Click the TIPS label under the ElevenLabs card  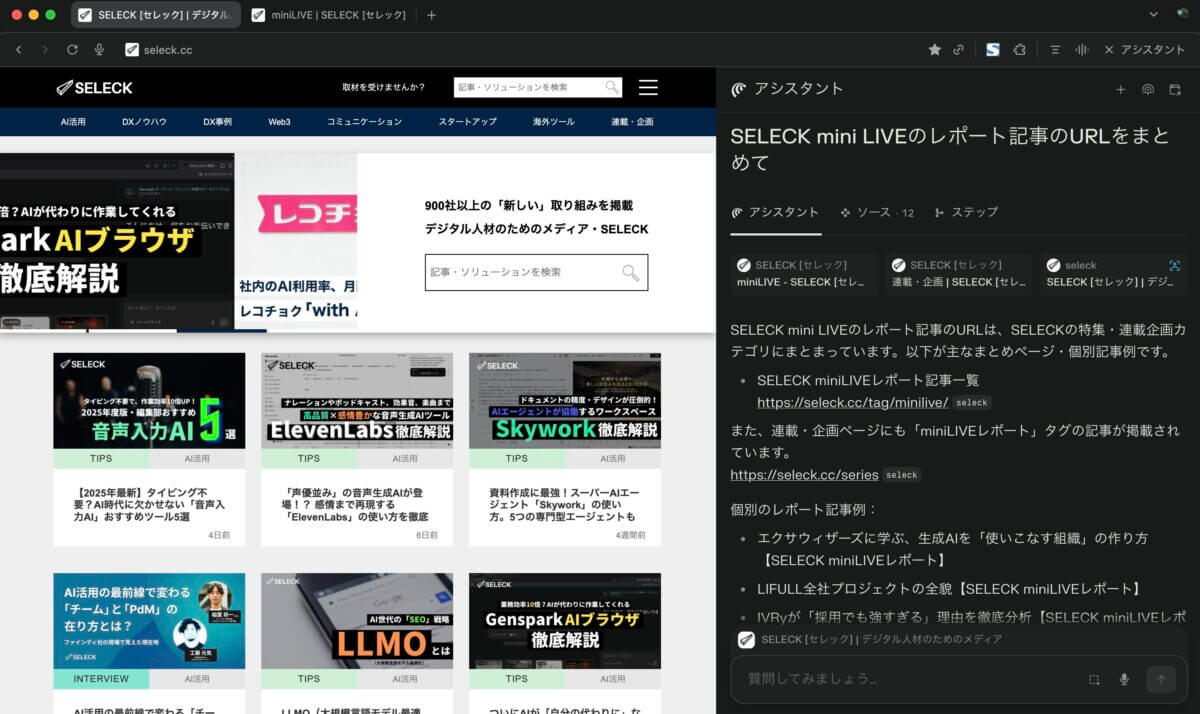click(309, 459)
